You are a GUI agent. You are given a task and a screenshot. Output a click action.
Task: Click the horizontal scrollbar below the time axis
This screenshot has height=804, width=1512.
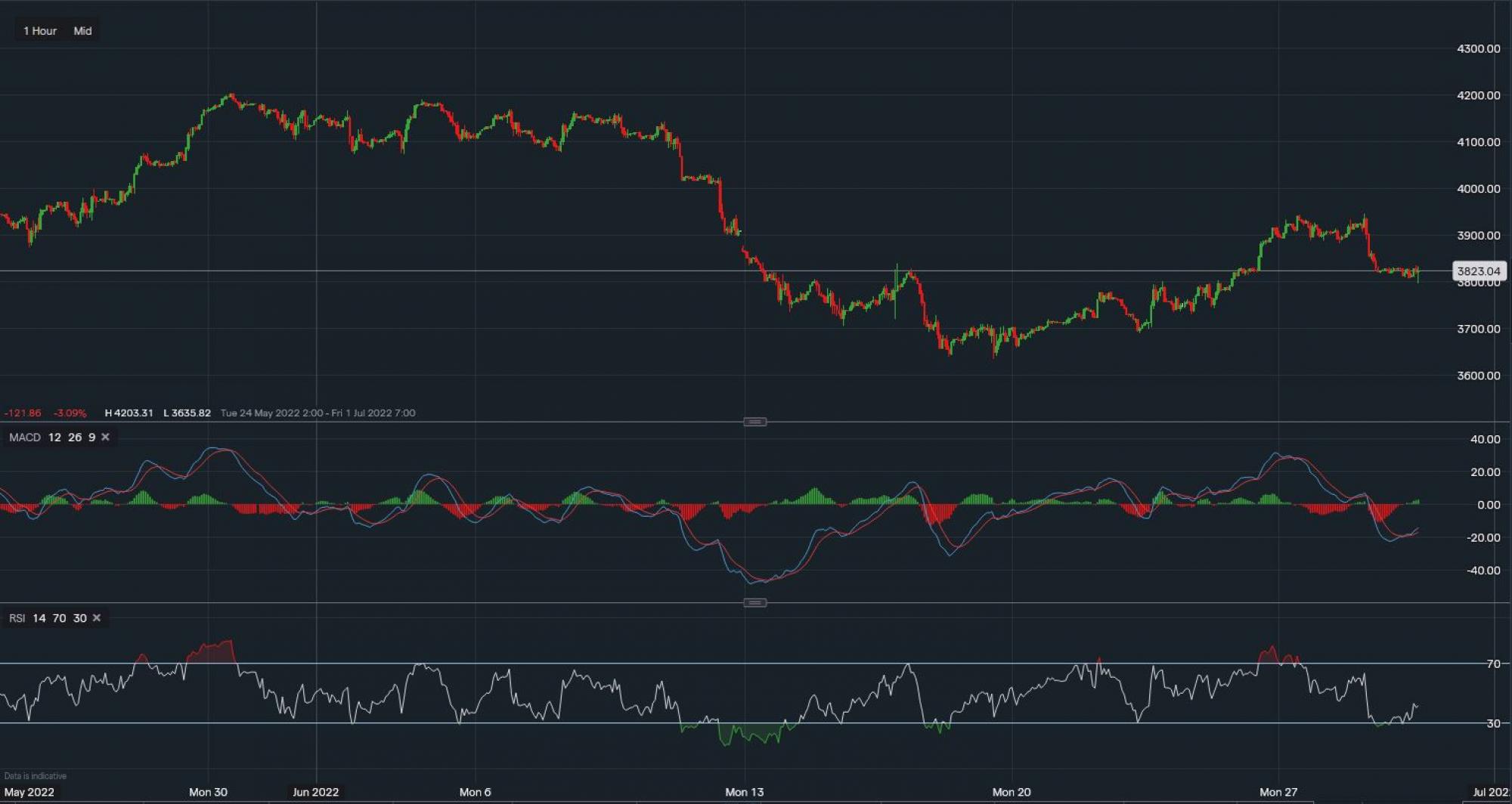pyautogui.click(x=756, y=801)
